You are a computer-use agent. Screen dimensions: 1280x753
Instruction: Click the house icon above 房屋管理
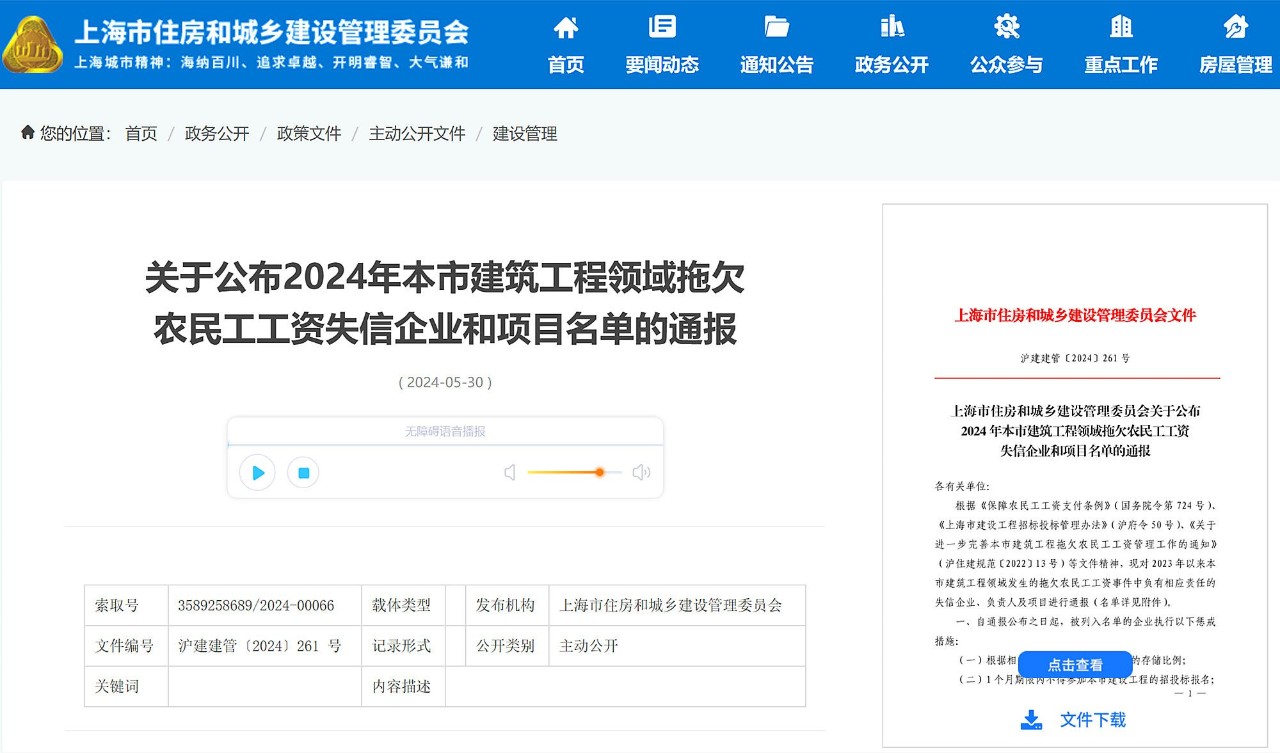(x=1236, y=27)
